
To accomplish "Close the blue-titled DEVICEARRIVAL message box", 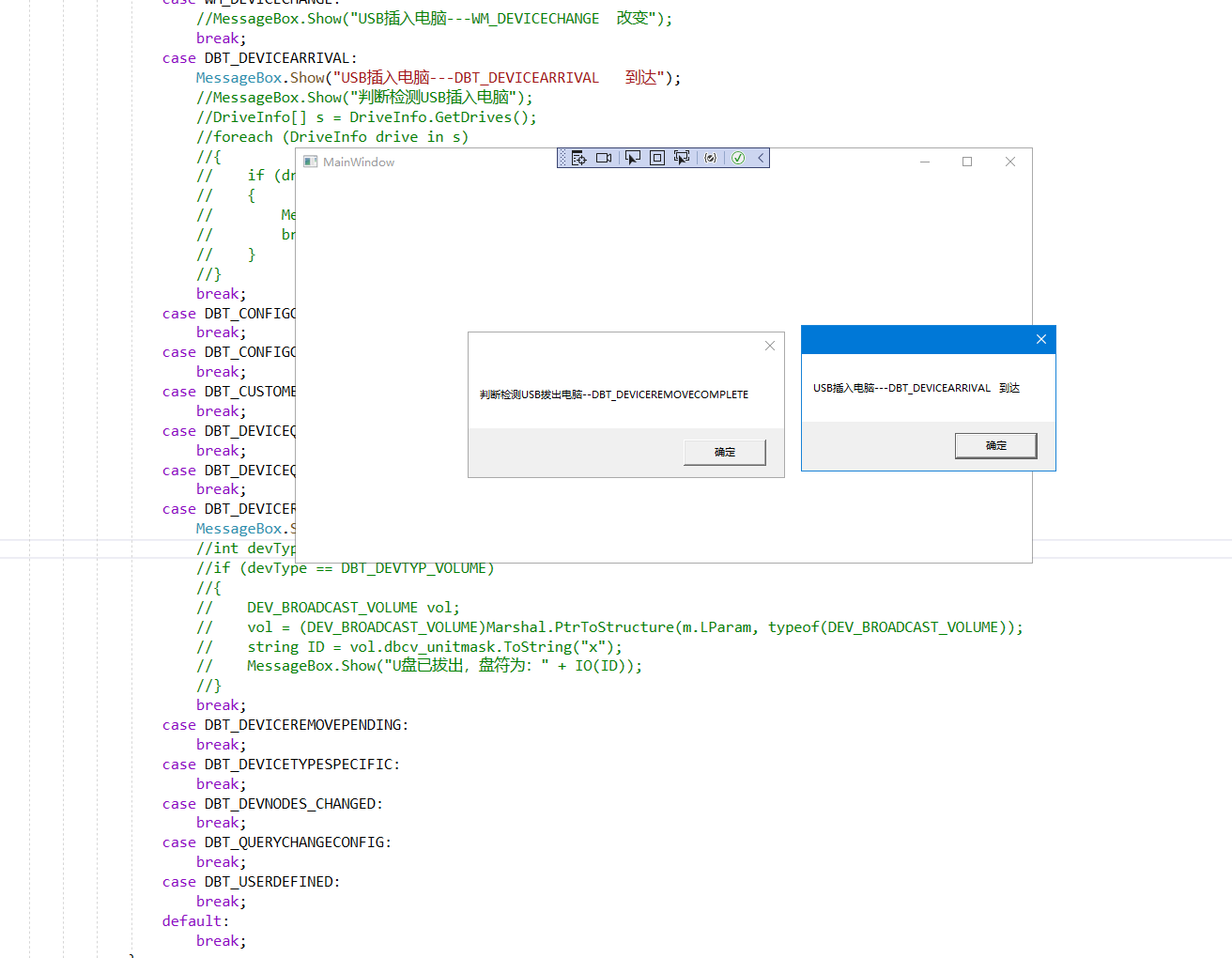I will pos(1040,339).
